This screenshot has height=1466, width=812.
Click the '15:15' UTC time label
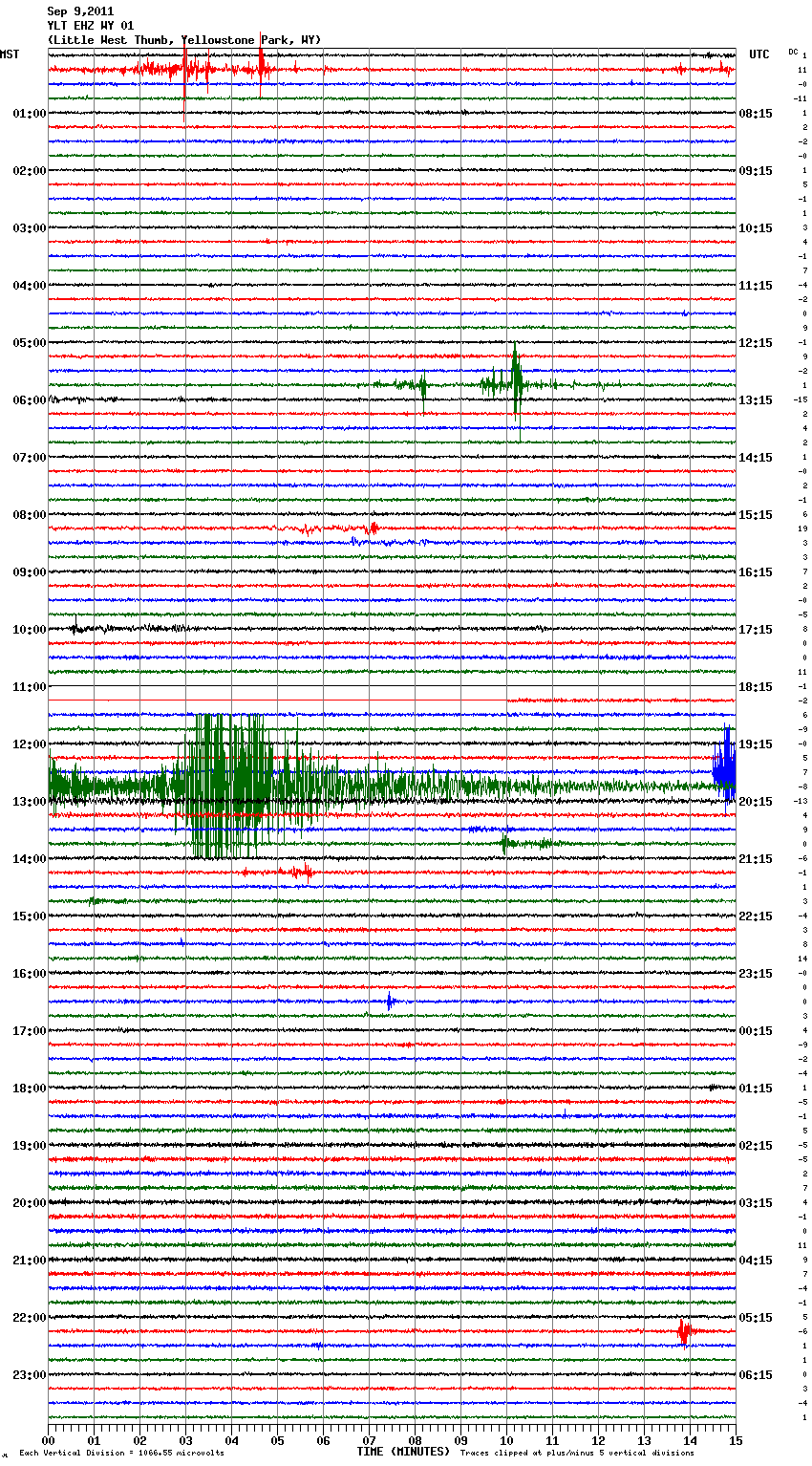(x=756, y=515)
